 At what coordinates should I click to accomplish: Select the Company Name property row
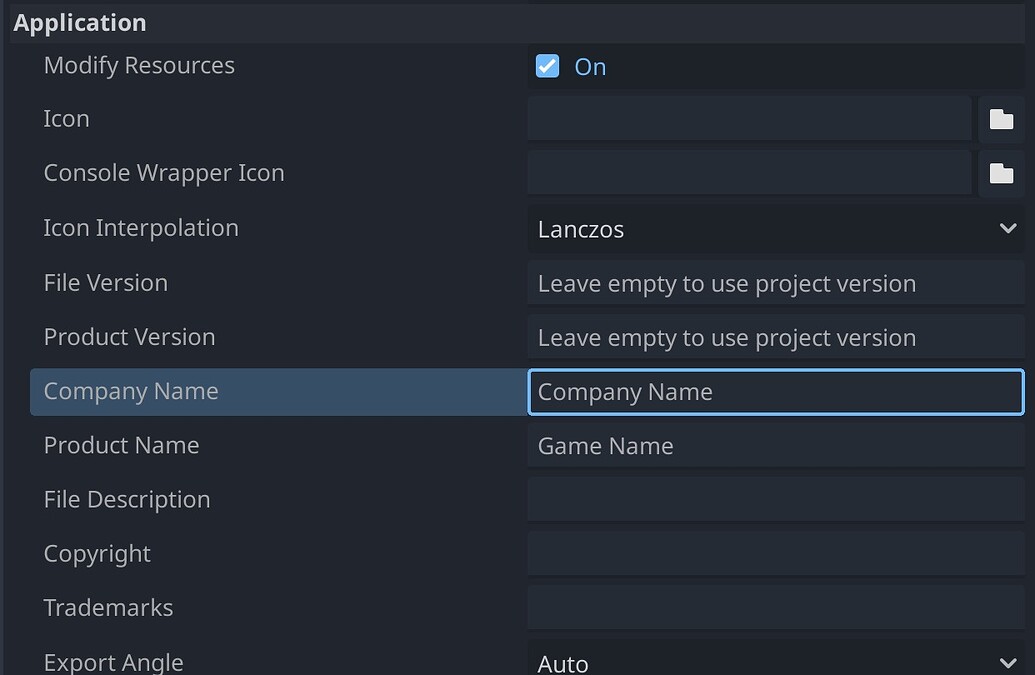point(131,392)
